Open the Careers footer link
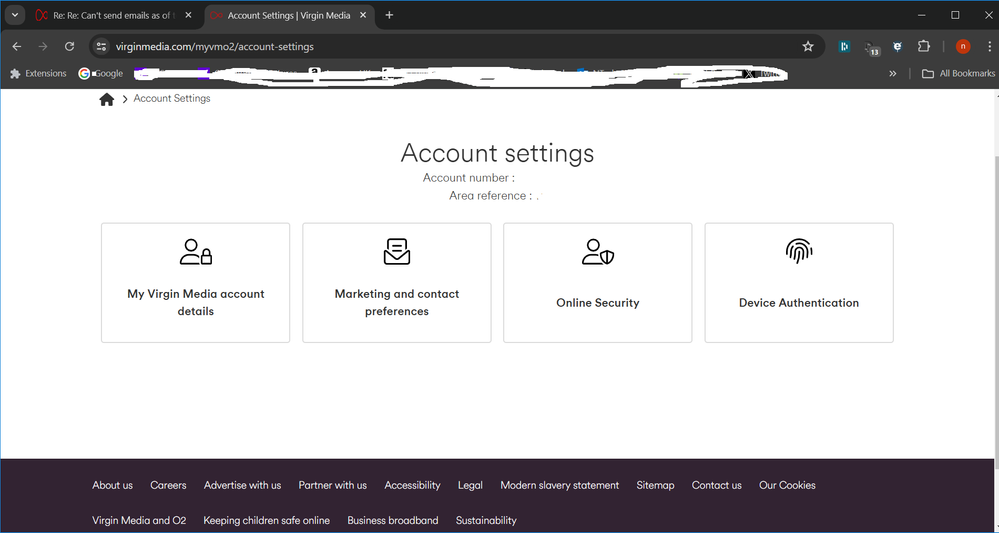This screenshot has width=999, height=533. (x=168, y=485)
